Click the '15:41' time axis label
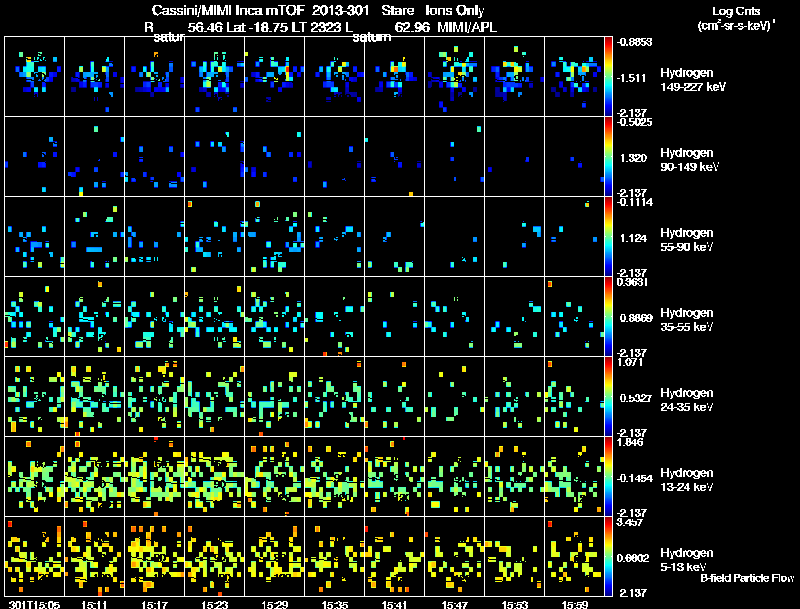Image resolution: width=800 pixels, height=609 pixels. 394,604
